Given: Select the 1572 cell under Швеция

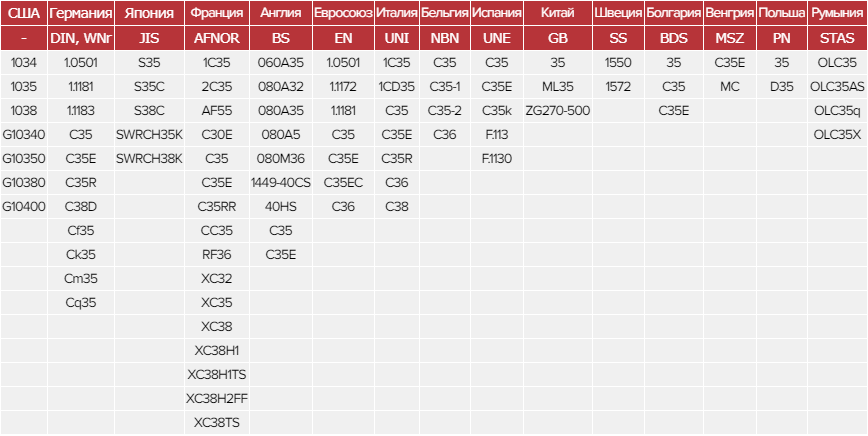Looking at the screenshot, I should (618, 86).
